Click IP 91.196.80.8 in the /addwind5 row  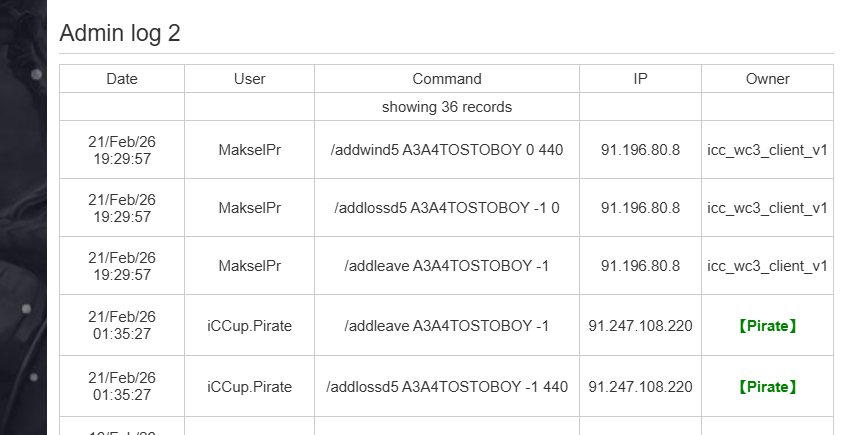640,150
